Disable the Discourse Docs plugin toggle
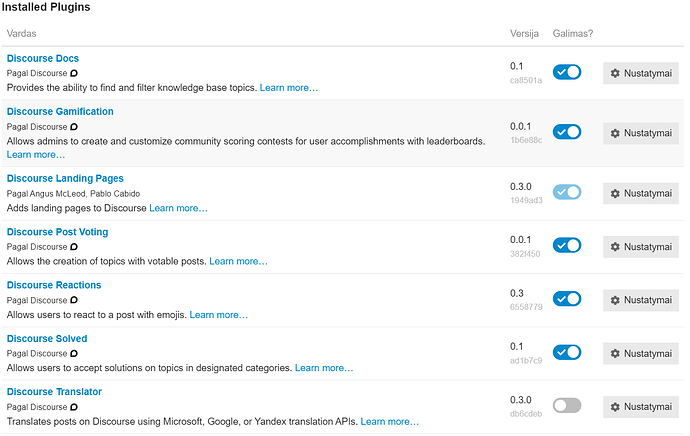This screenshot has width=690, height=436. pyautogui.click(x=567, y=72)
